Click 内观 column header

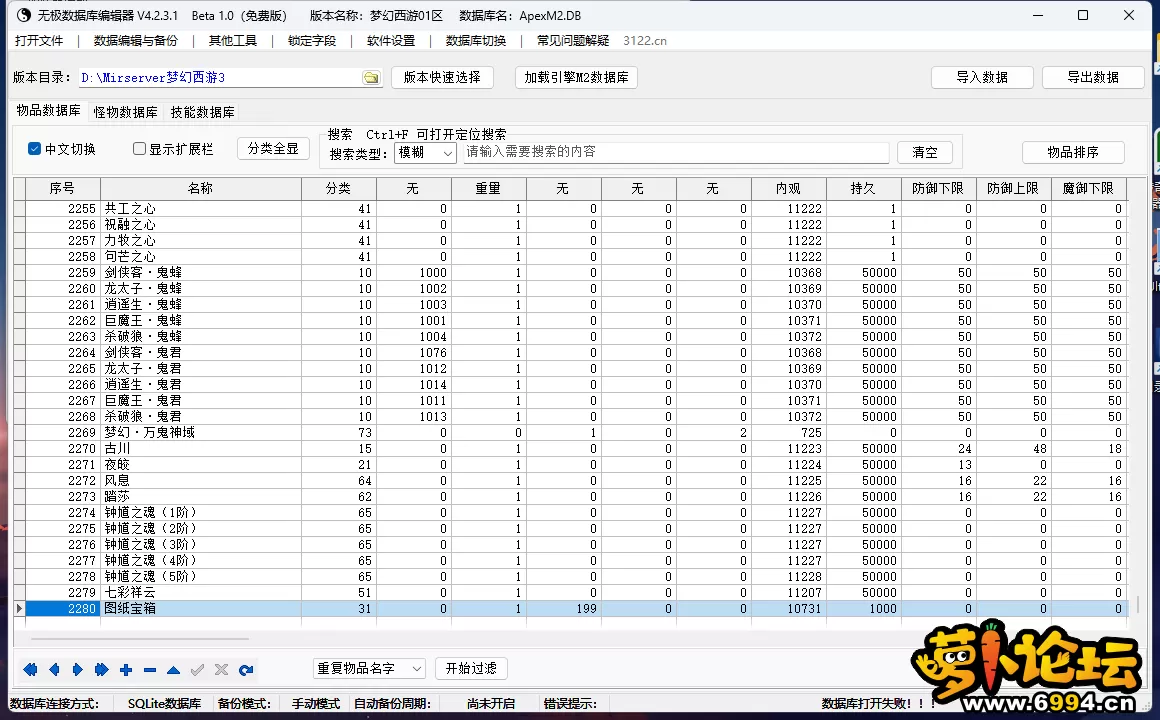pos(789,189)
